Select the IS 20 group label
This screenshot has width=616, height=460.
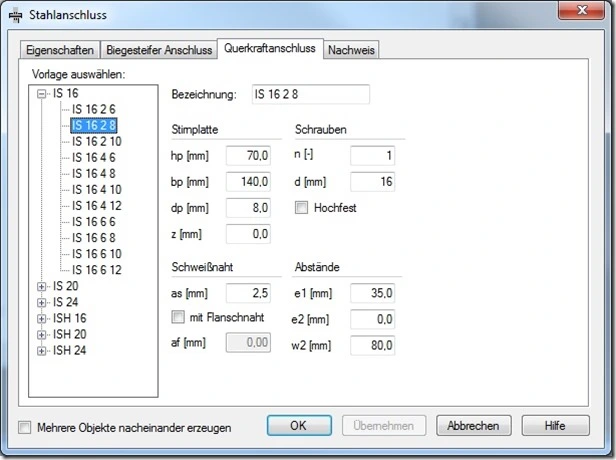click(x=66, y=286)
